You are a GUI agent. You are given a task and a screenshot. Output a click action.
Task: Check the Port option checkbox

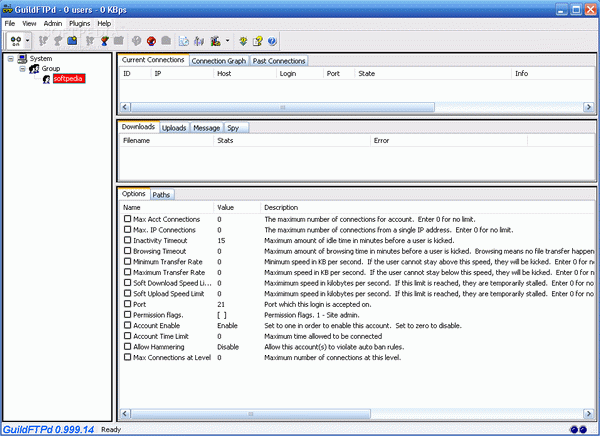click(127, 304)
